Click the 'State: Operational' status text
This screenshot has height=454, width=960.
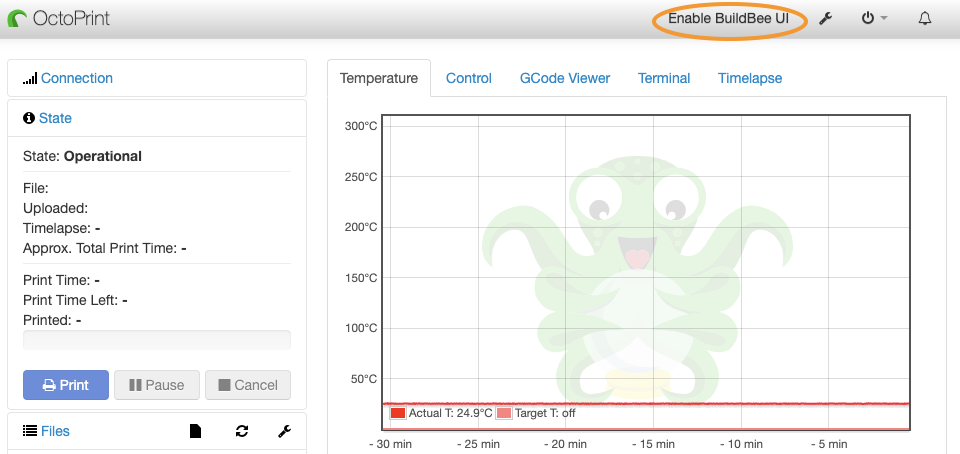click(x=82, y=156)
